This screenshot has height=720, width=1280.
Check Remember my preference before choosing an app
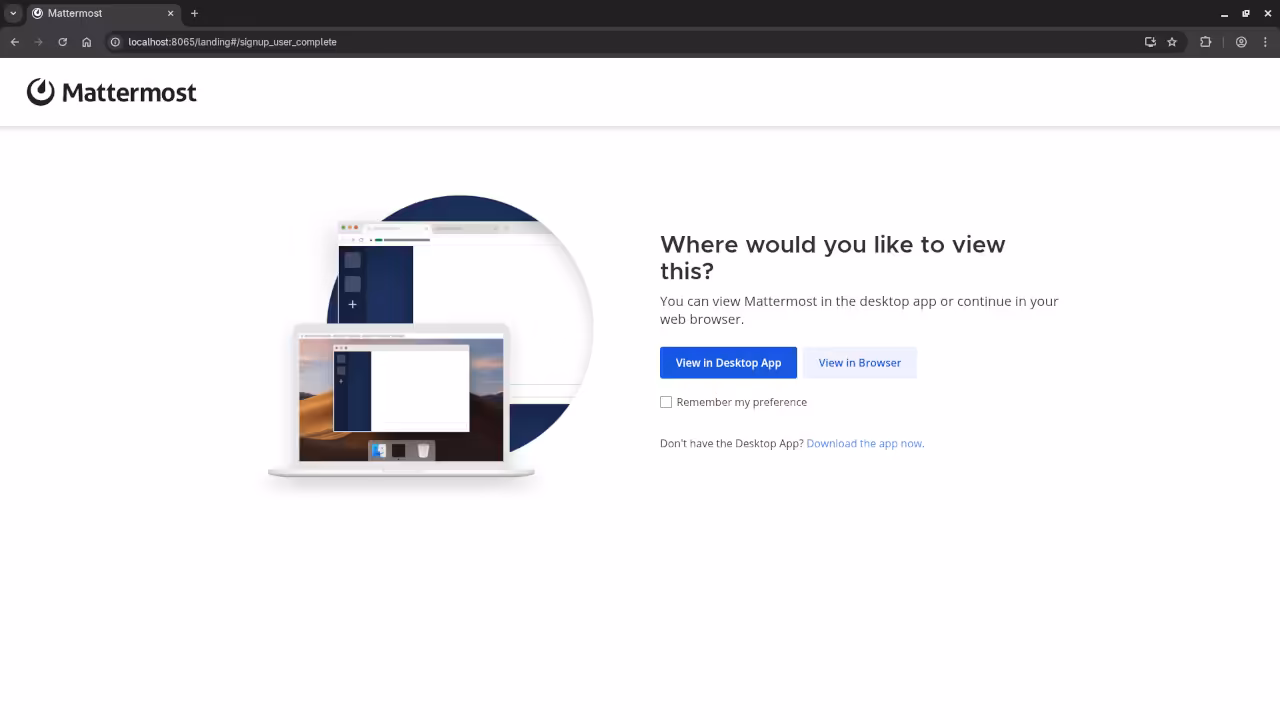click(666, 402)
